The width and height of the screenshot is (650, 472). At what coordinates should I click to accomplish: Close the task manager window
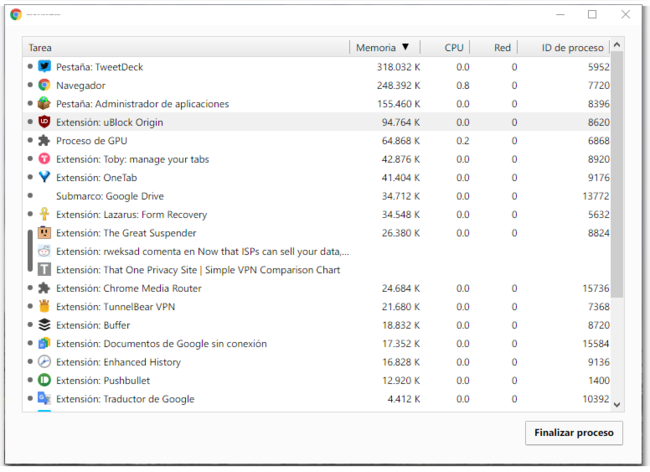(626, 15)
